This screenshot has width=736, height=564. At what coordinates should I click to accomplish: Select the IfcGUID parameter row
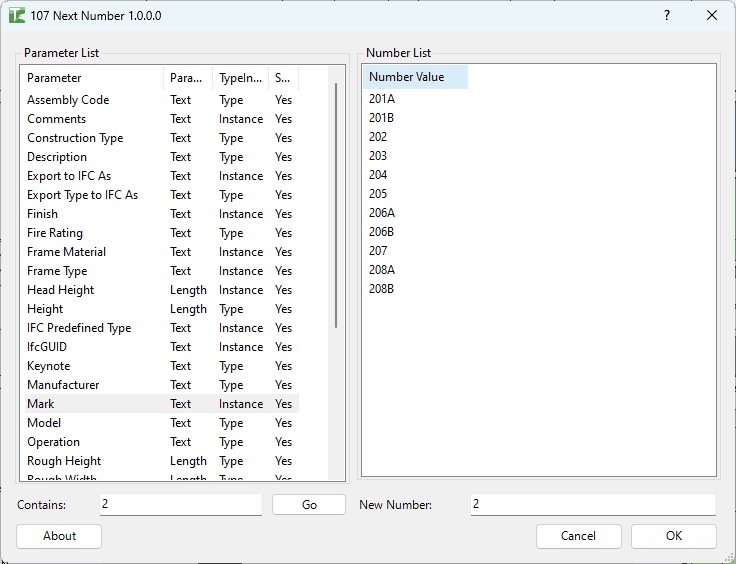click(162, 347)
